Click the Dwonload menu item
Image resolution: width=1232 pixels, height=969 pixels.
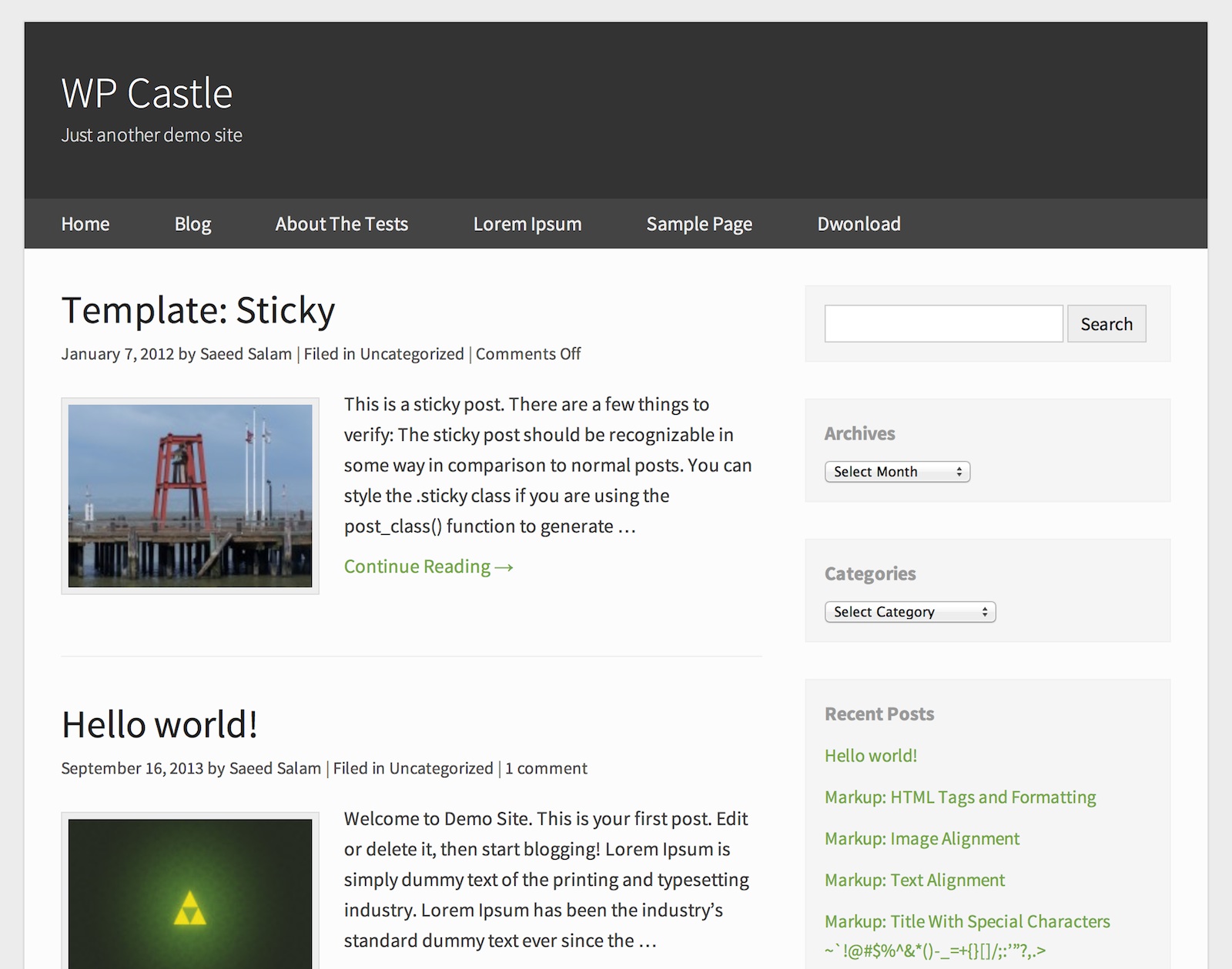pyautogui.click(x=859, y=224)
